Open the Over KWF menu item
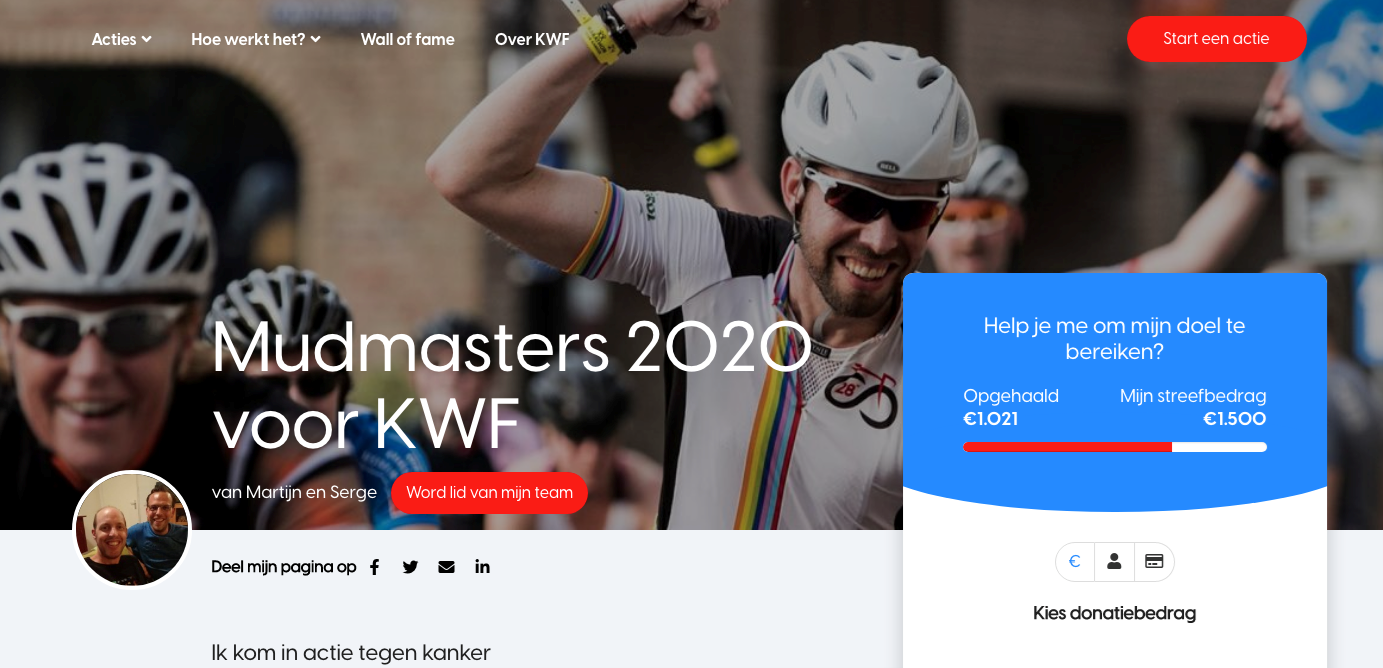1383x668 pixels. click(532, 39)
